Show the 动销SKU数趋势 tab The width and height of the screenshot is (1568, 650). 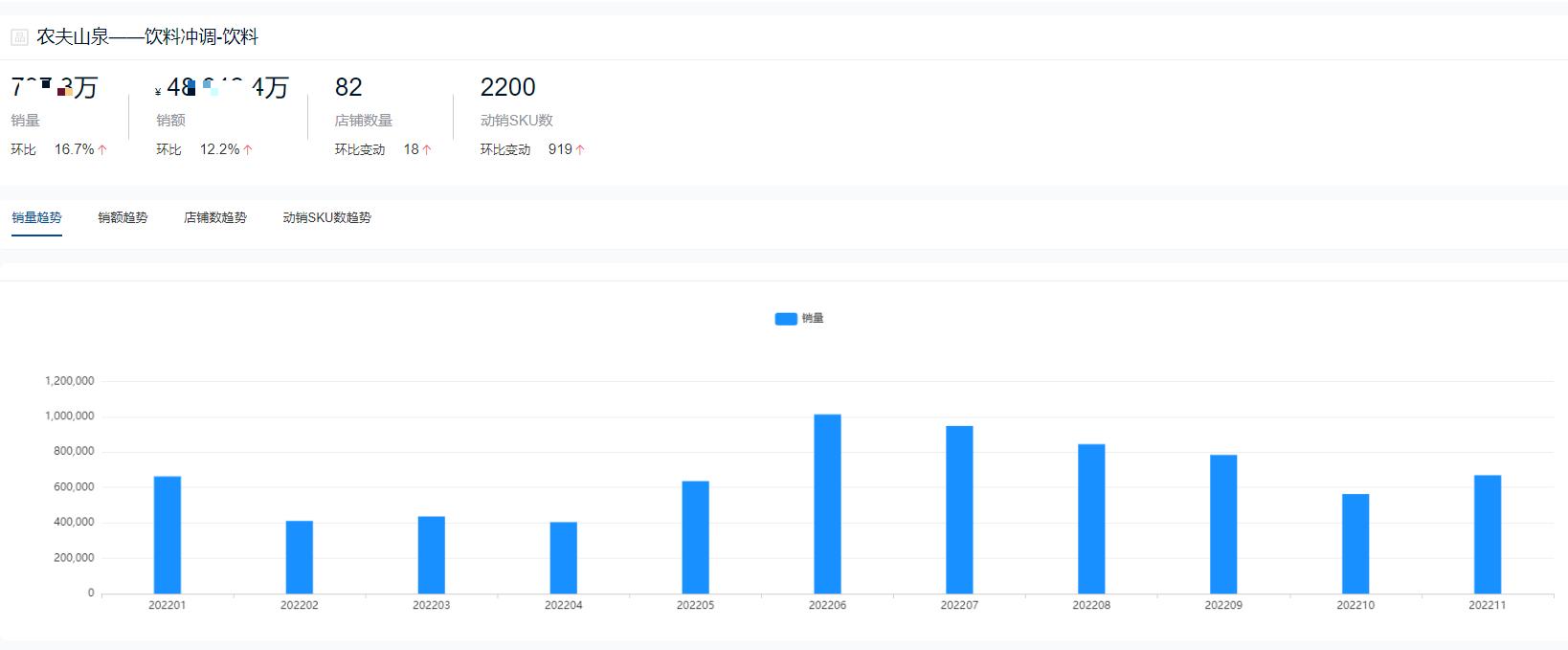(x=326, y=218)
